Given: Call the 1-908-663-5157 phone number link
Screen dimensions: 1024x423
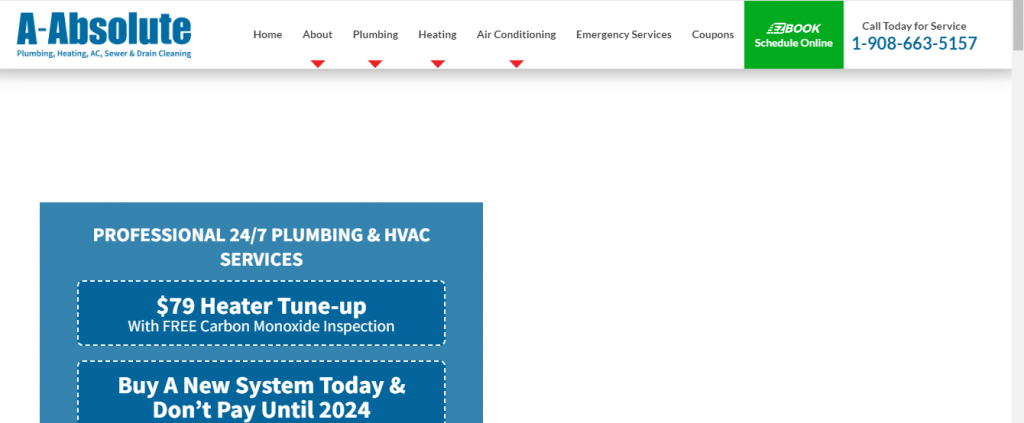Looking at the screenshot, I should coord(914,44).
